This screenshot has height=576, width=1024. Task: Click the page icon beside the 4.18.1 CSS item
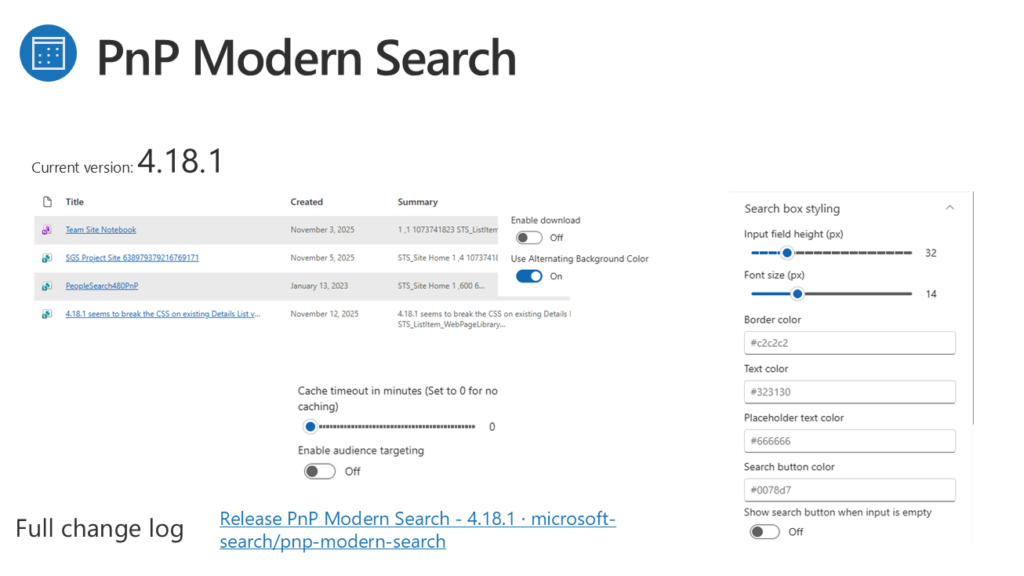47,314
